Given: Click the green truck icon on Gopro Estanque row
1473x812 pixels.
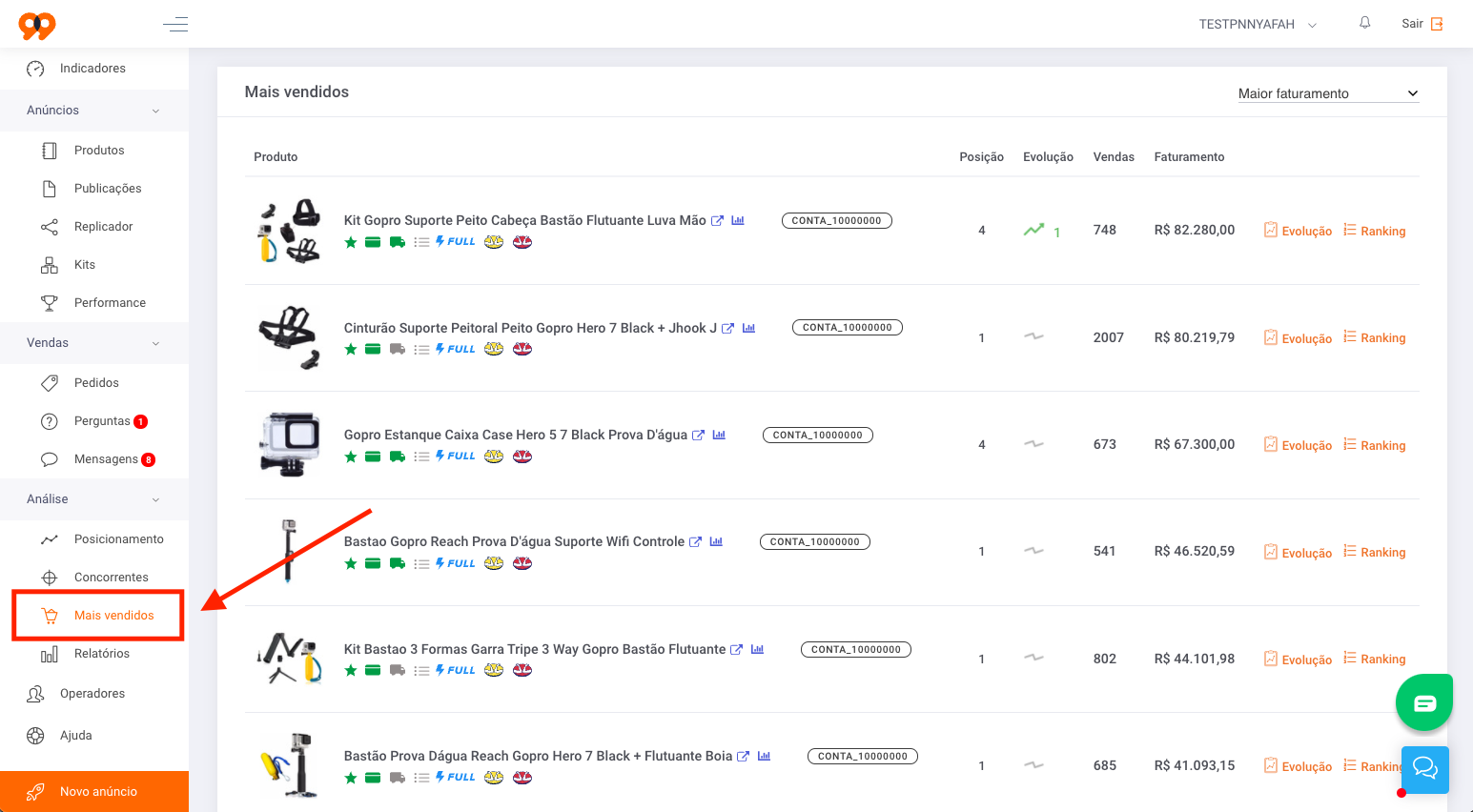Looking at the screenshot, I should coord(398,457).
